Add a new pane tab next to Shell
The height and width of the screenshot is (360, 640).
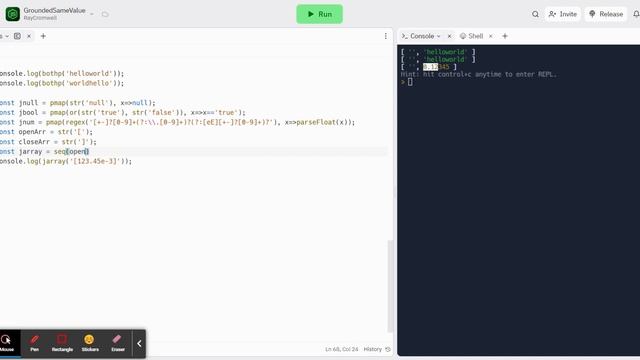point(505,36)
